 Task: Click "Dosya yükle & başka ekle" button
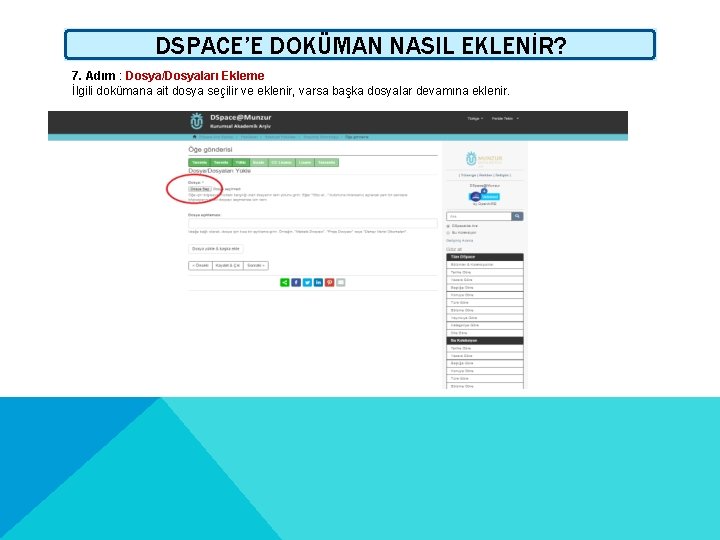(x=216, y=249)
